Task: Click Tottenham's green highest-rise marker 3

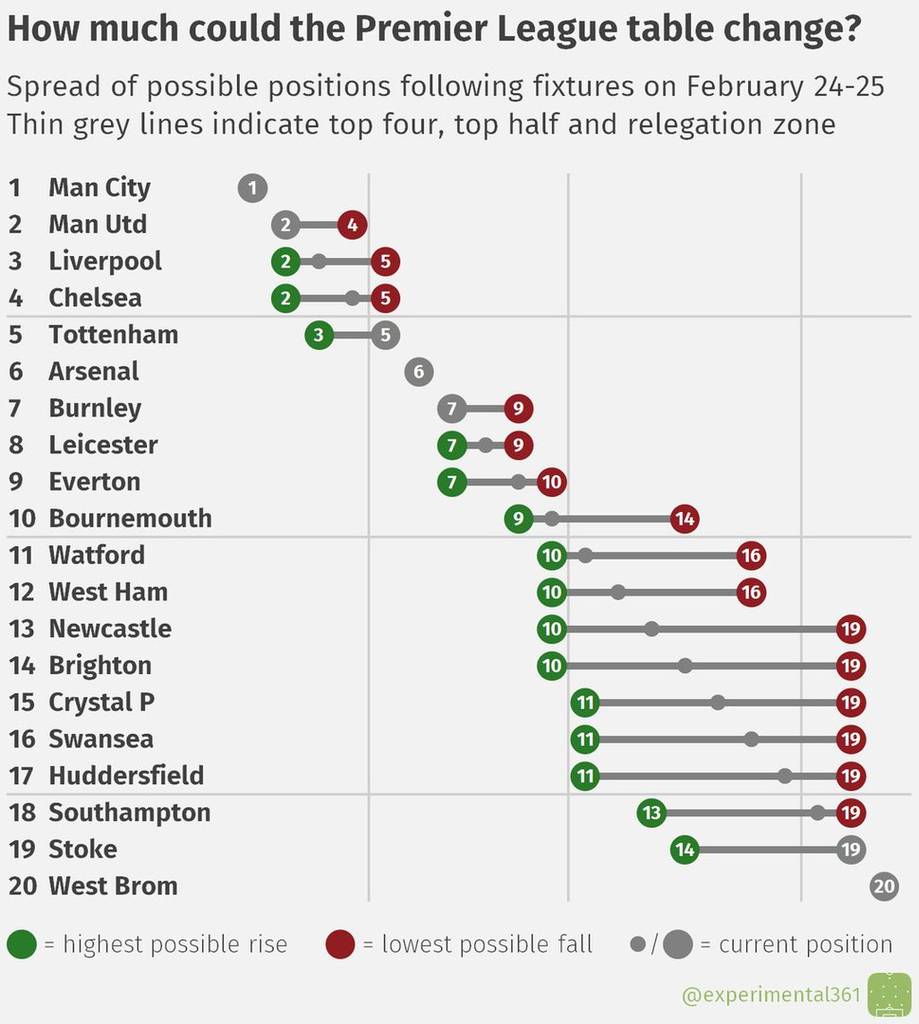Action: tap(319, 335)
